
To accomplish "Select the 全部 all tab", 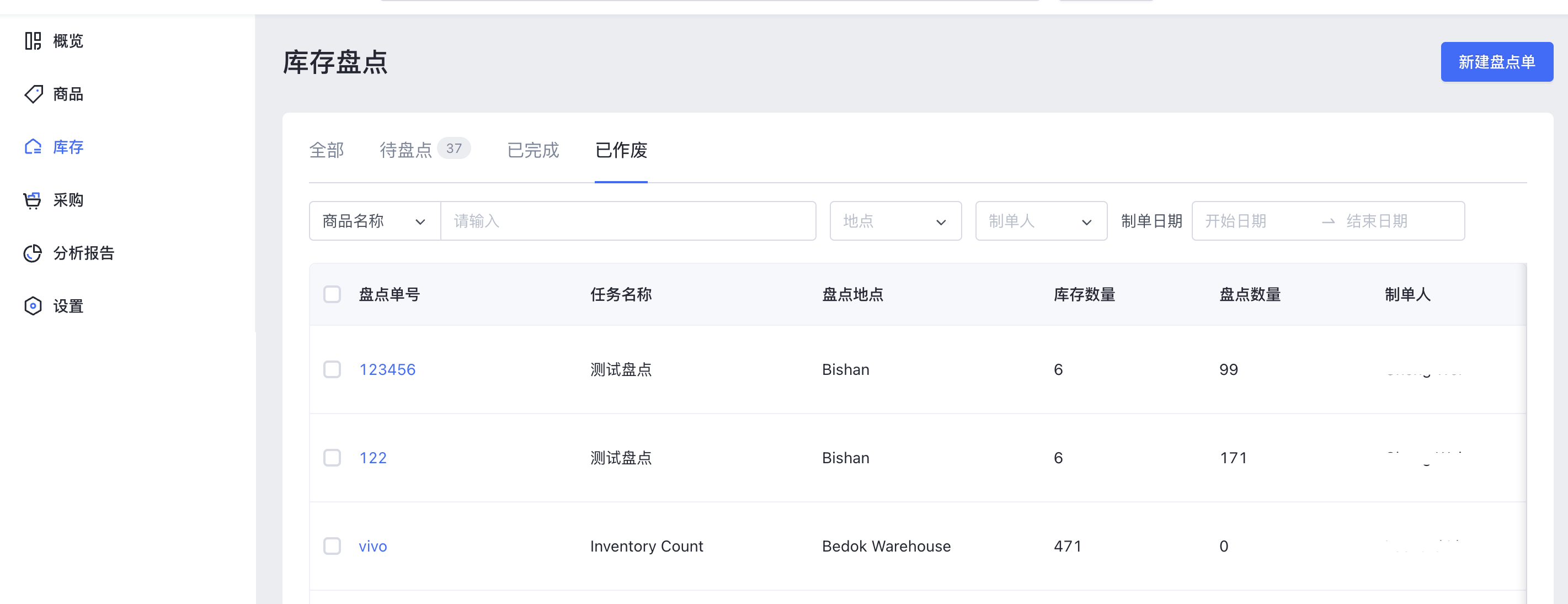I will point(326,150).
